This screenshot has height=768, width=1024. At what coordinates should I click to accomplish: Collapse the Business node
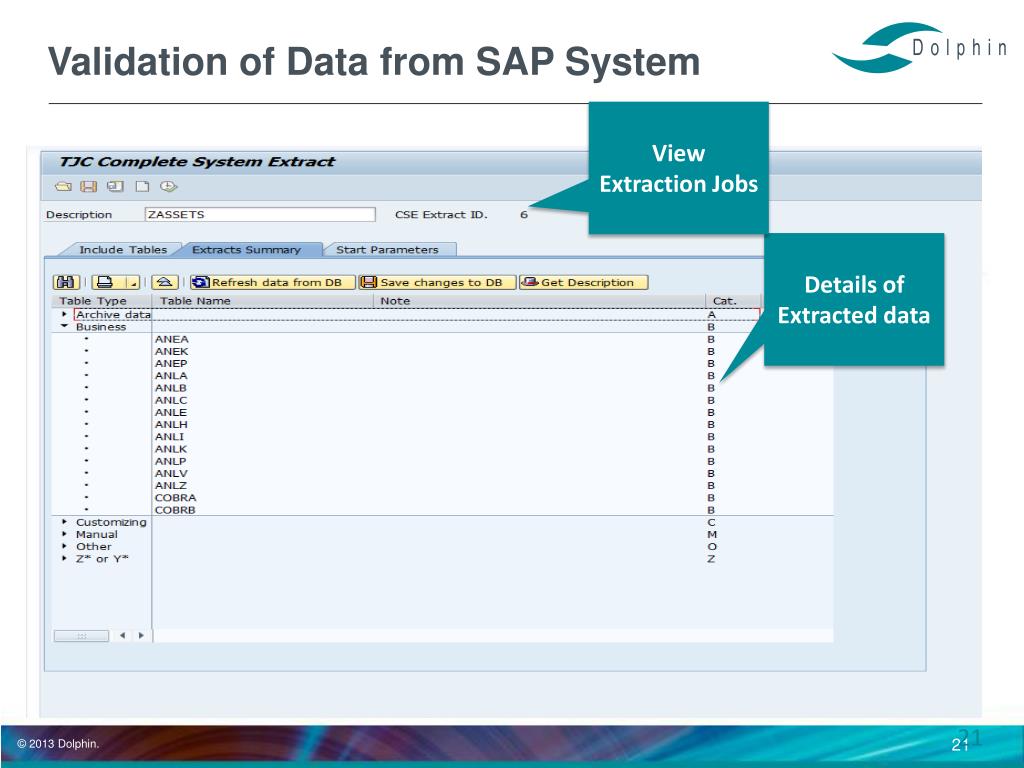click(x=64, y=327)
